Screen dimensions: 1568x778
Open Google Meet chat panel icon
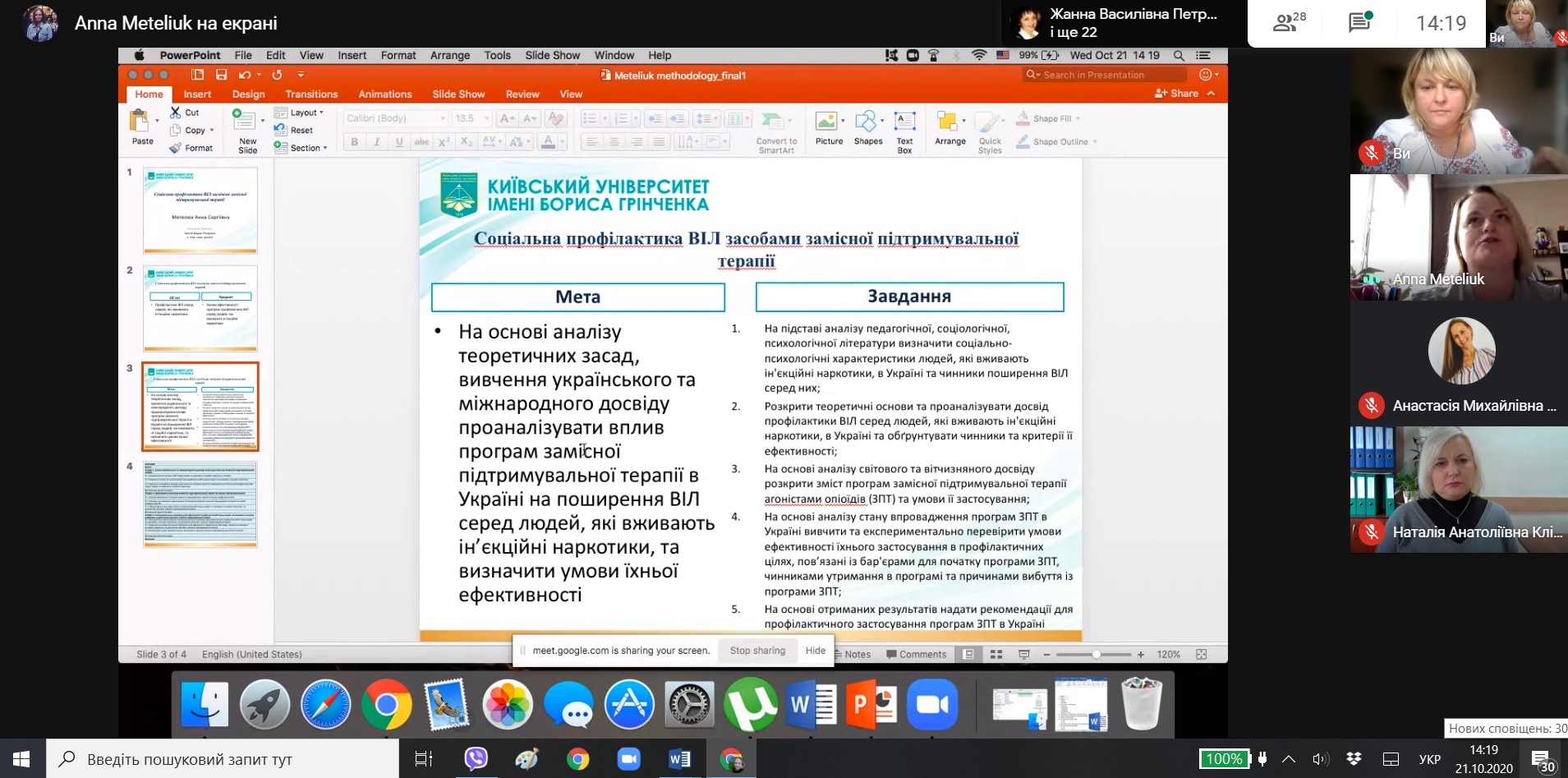point(1359,23)
